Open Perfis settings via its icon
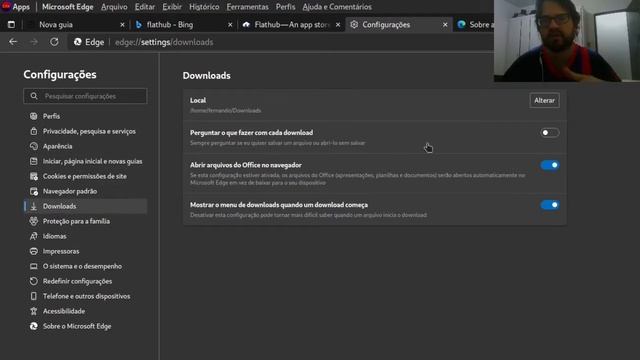Screen dimensions: 640x360 click(x=33, y=116)
